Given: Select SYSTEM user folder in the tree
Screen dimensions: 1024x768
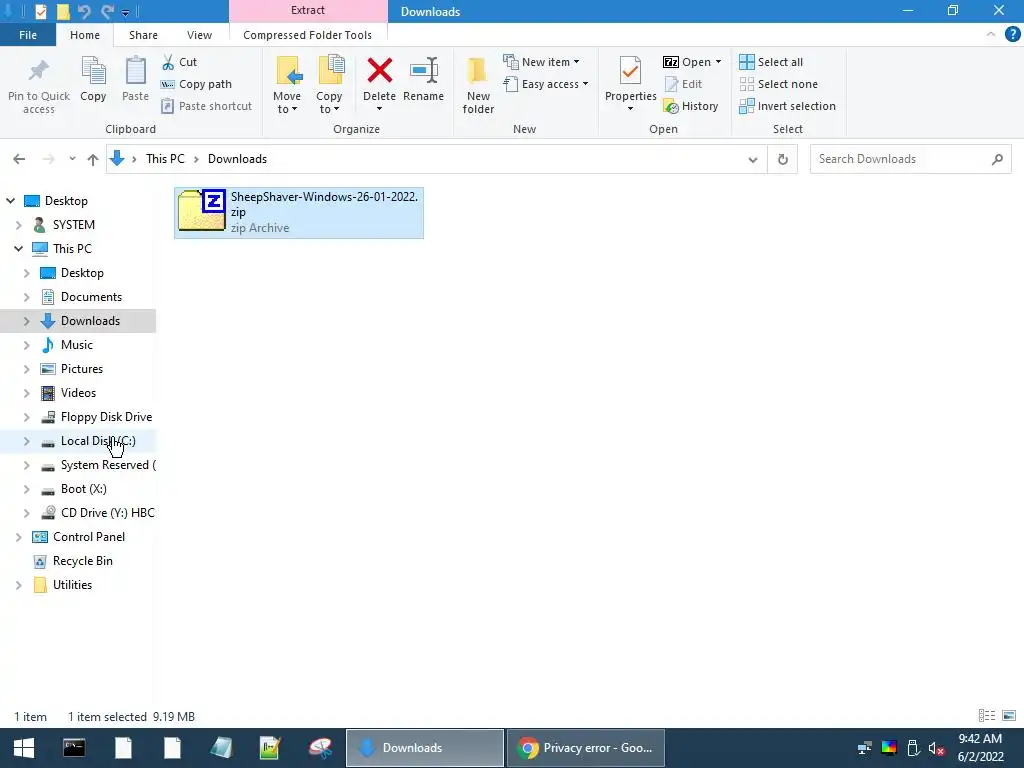Looking at the screenshot, I should pyautogui.click(x=73, y=225).
